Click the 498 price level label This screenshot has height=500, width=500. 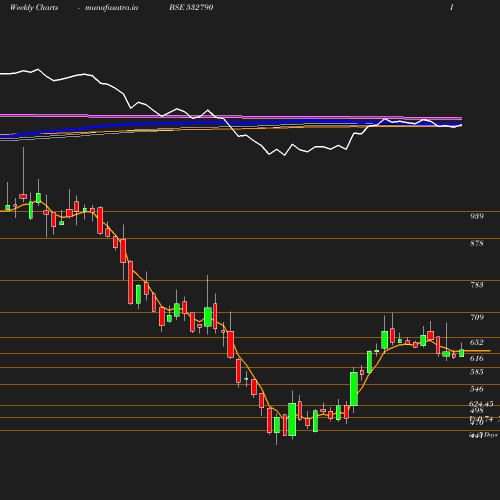click(x=477, y=410)
